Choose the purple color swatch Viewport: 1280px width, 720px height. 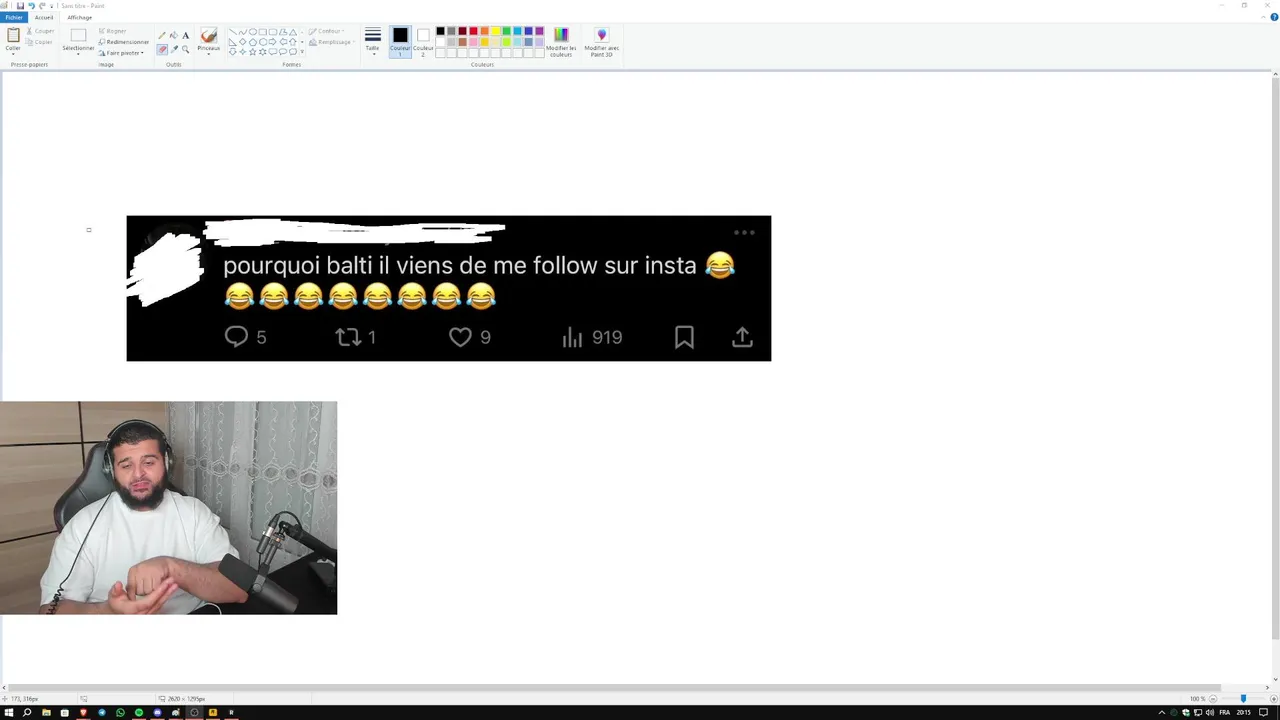(539, 31)
